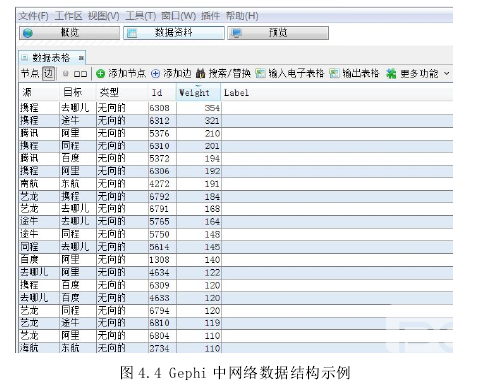491x384 pixels.
Task: Close the Data Table (数据表格) tab
Action: (x=81, y=58)
